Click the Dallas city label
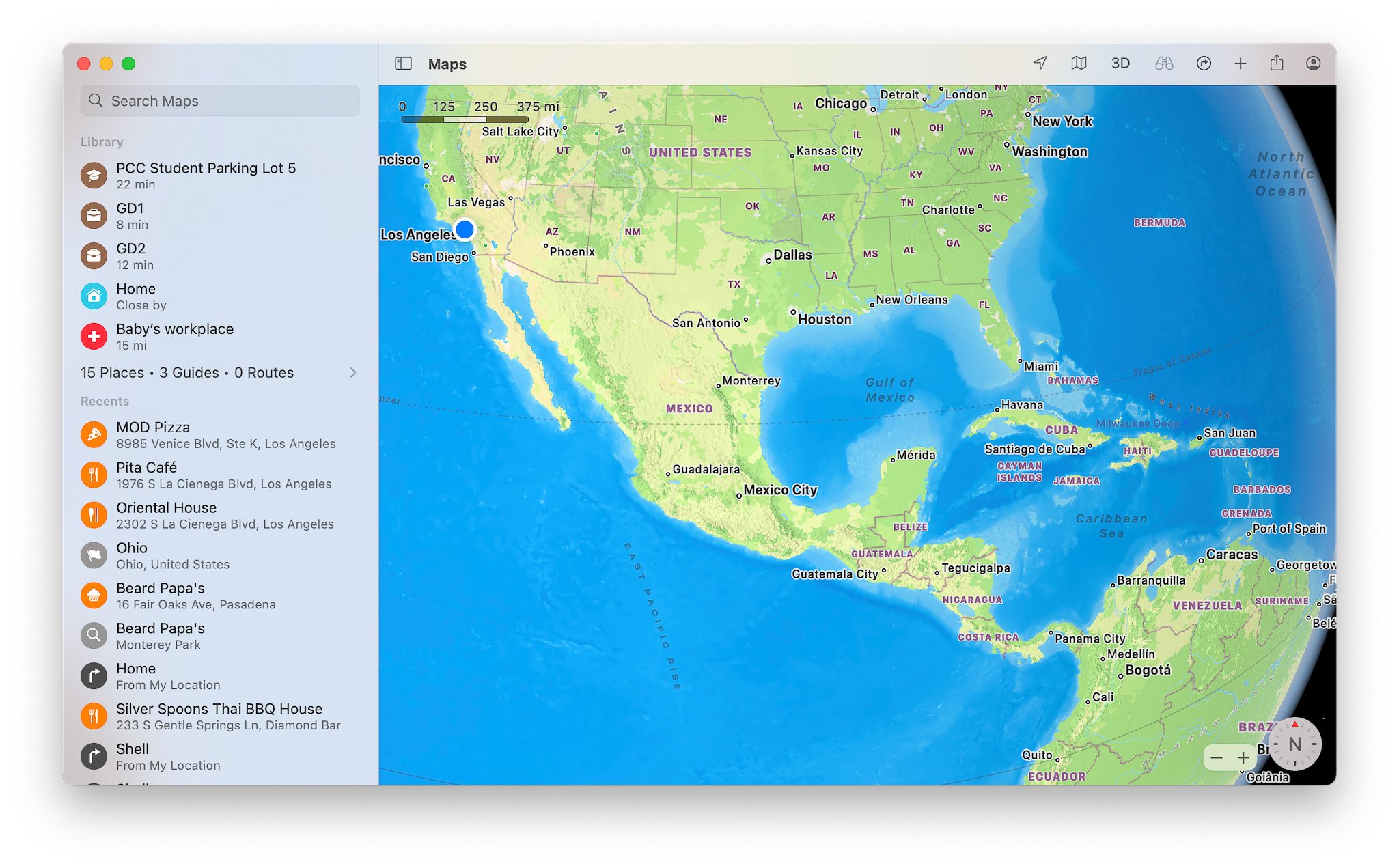Viewport: 1399px width, 868px height. [x=792, y=255]
